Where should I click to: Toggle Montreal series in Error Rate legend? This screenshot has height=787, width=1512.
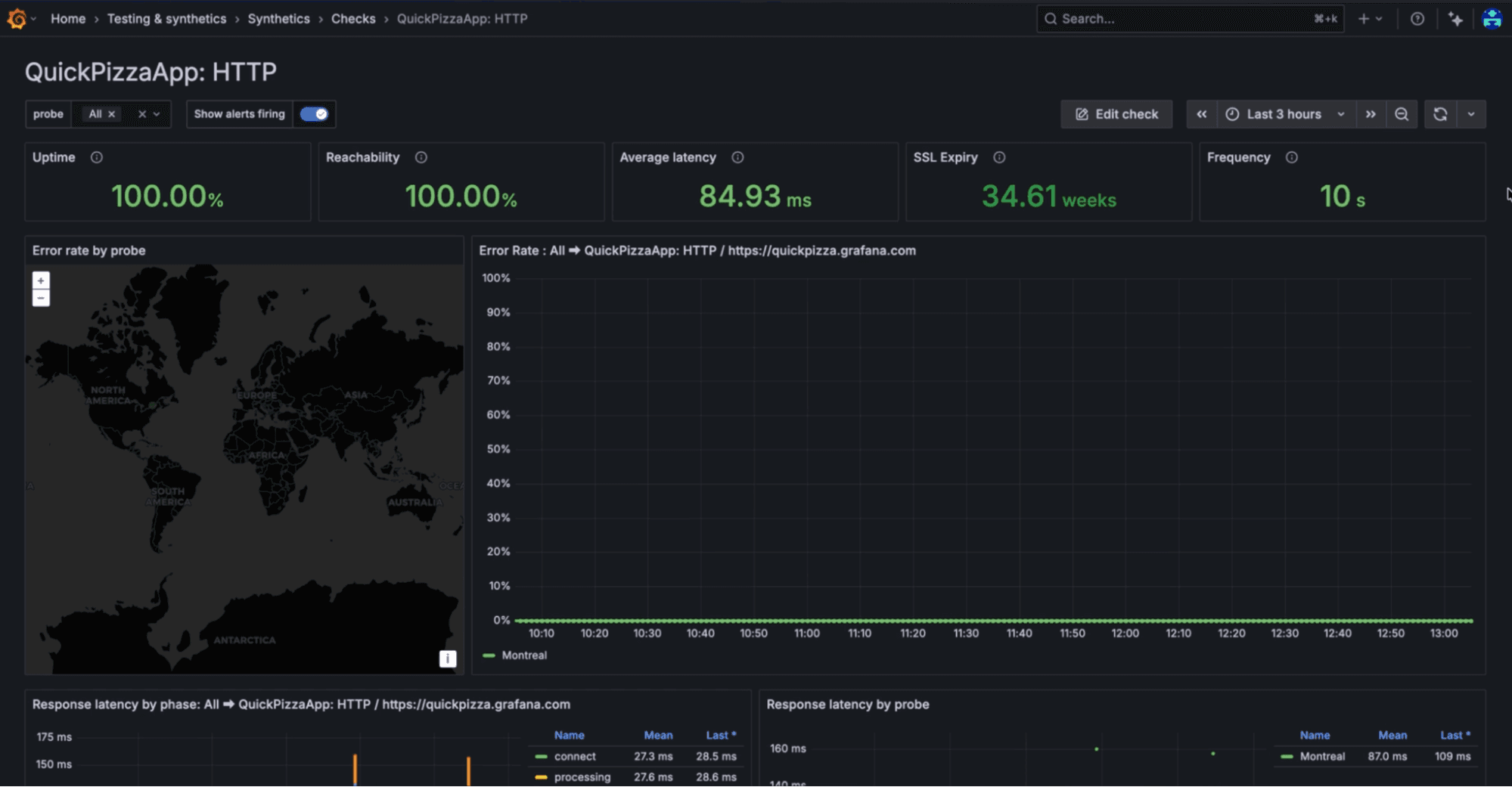[x=524, y=655]
